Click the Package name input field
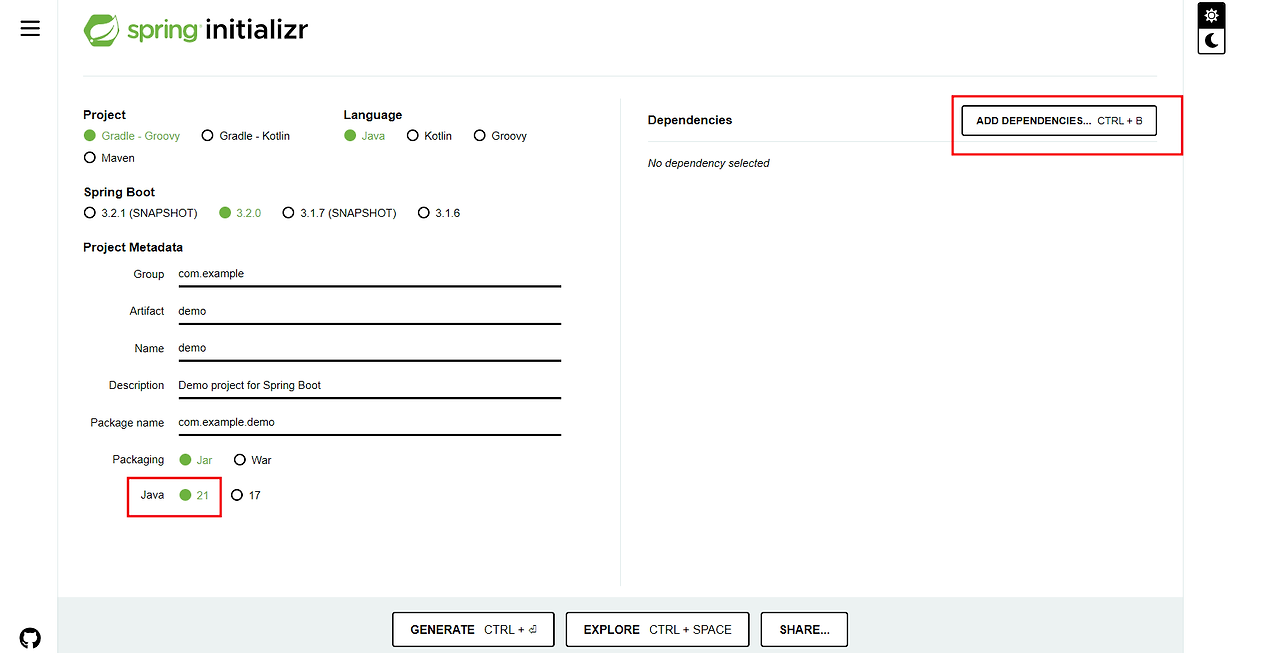Viewport: 1280px width, 653px height. pyautogui.click(x=369, y=422)
